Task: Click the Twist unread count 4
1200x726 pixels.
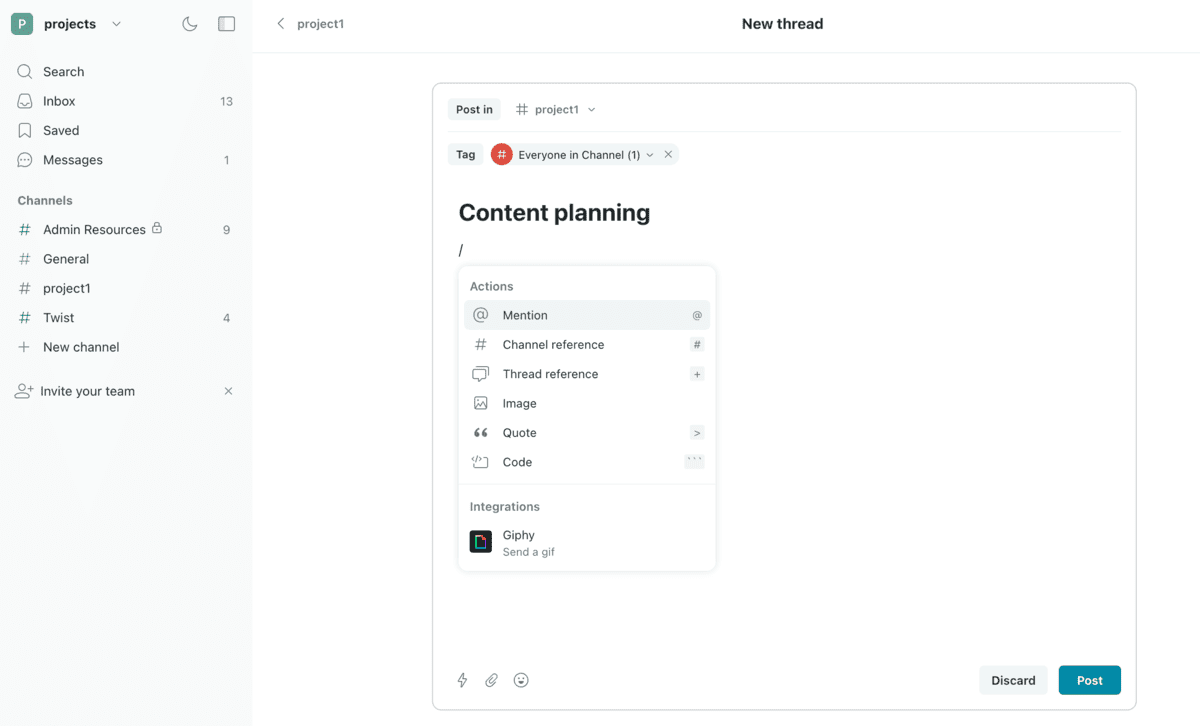Action: point(226,318)
